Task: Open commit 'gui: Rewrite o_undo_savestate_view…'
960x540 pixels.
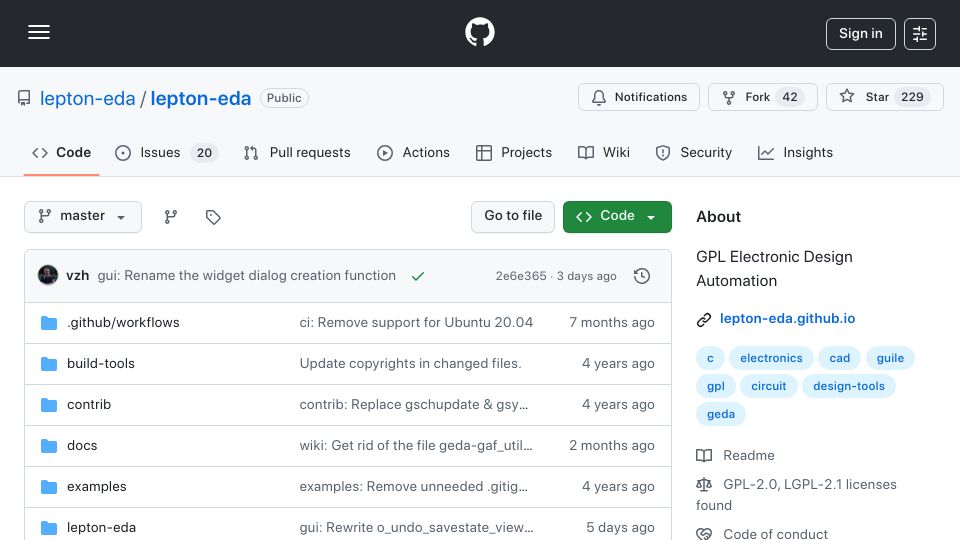Action: click(x=416, y=528)
